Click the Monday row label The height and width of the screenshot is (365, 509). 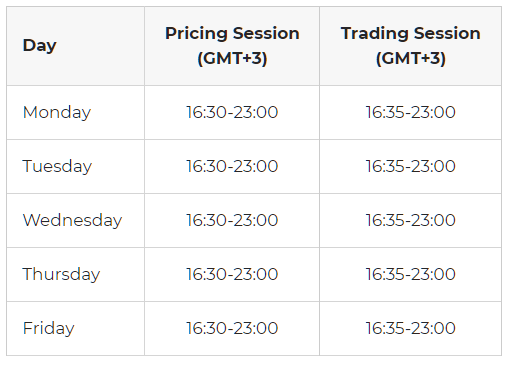coord(57,112)
